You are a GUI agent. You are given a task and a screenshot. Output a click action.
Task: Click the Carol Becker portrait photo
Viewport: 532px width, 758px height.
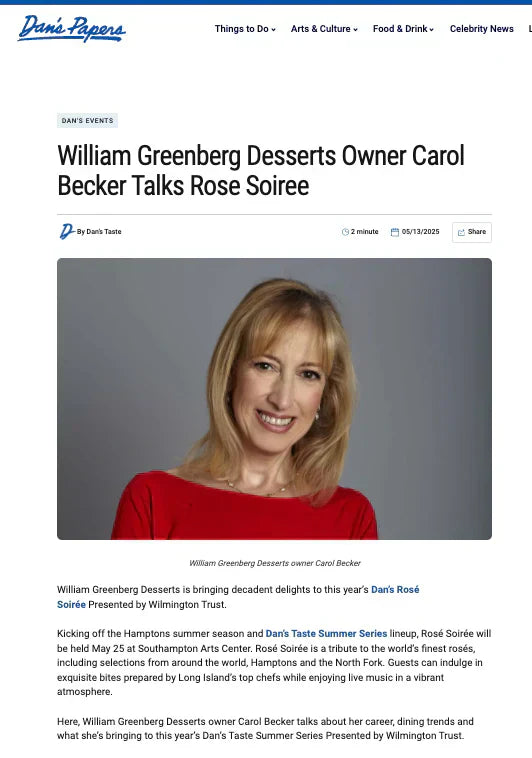click(x=274, y=399)
